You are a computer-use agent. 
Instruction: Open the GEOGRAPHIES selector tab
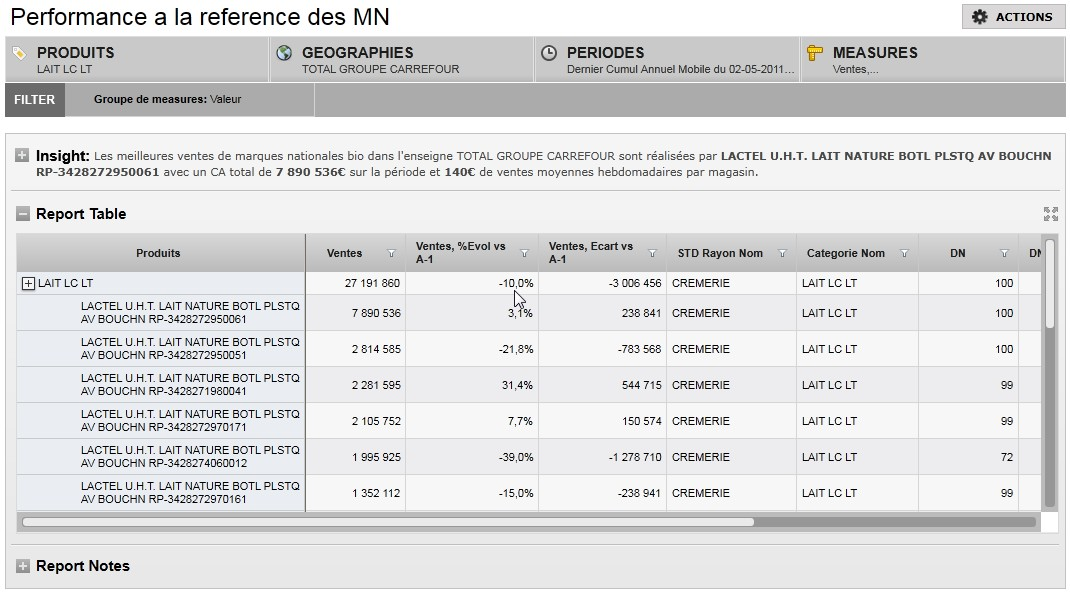pyautogui.click(x=402, y=60)
